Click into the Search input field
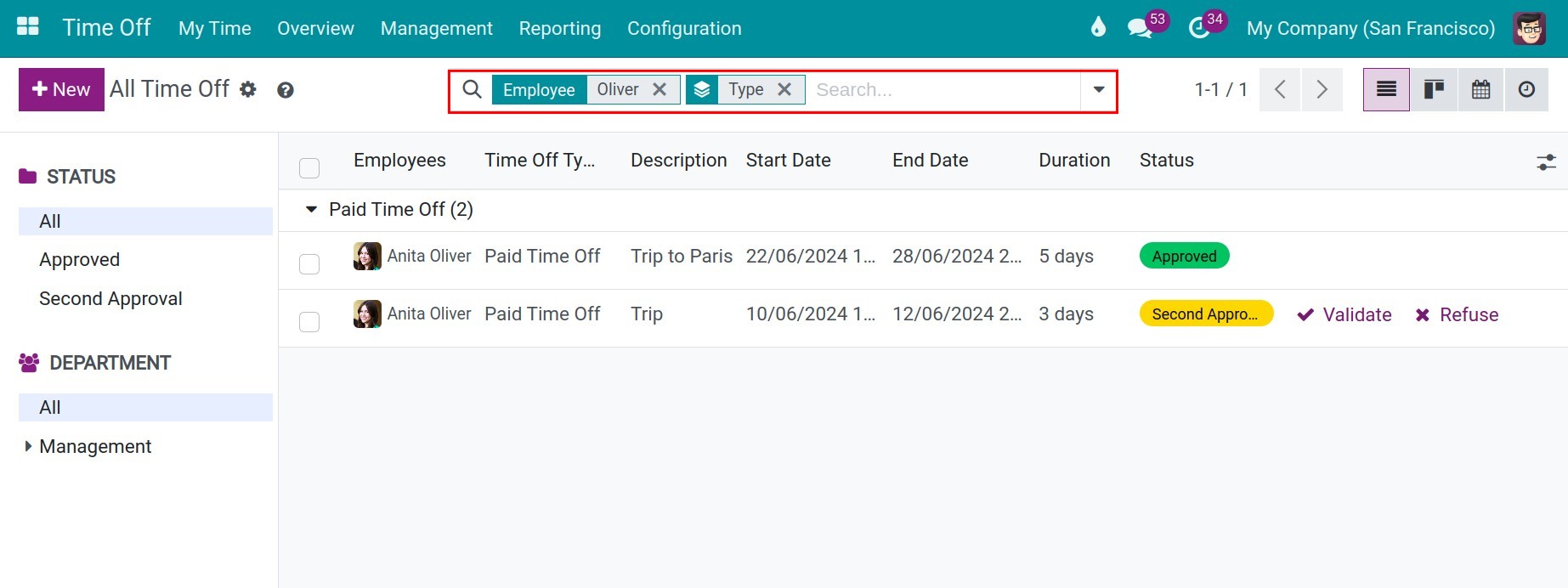This screenshot has height=588, width=1568. click(x=943, y=89)
